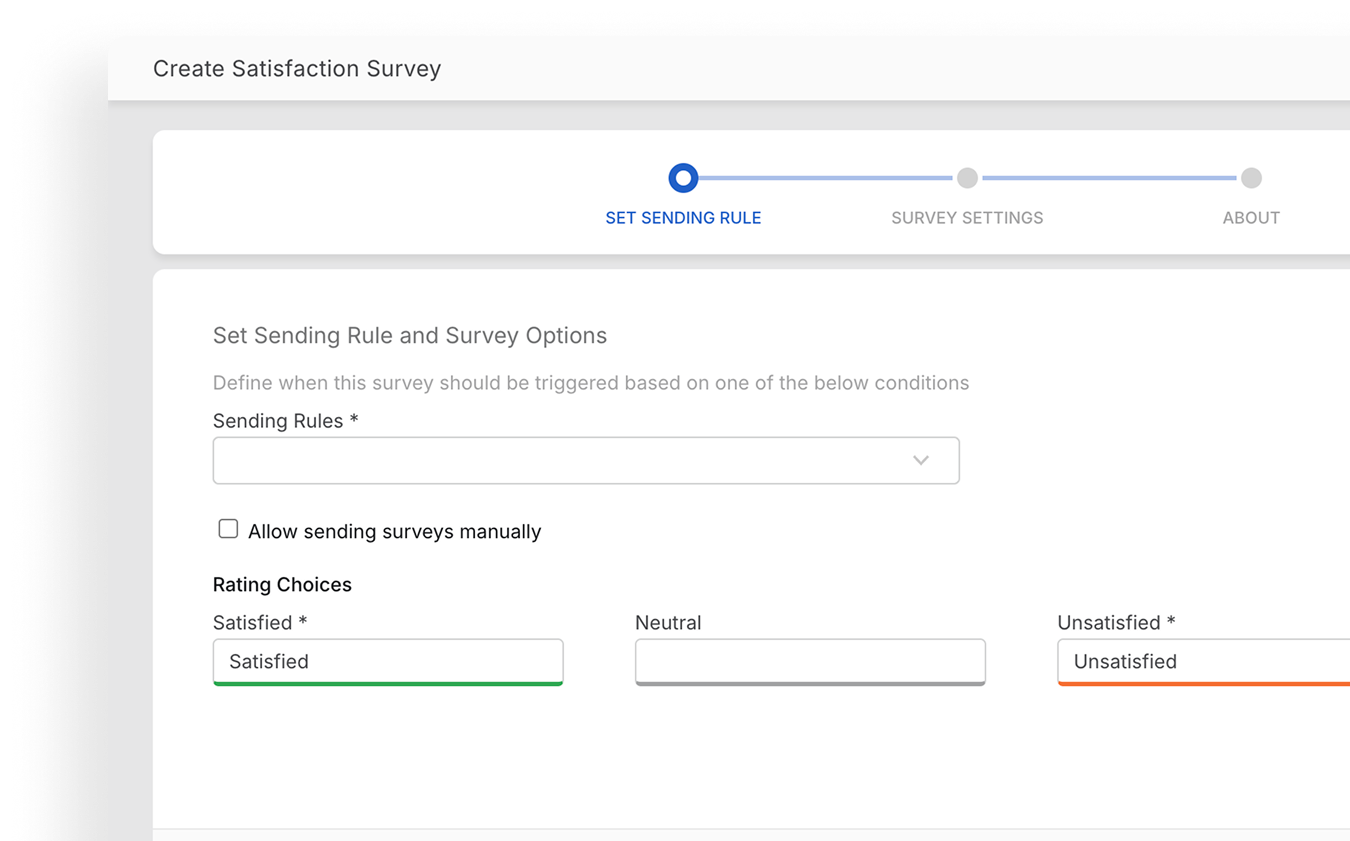Click the chevron arrow in Sending Rules field
This screenshot has height=841, width=1350.
[x=921, y=460]
